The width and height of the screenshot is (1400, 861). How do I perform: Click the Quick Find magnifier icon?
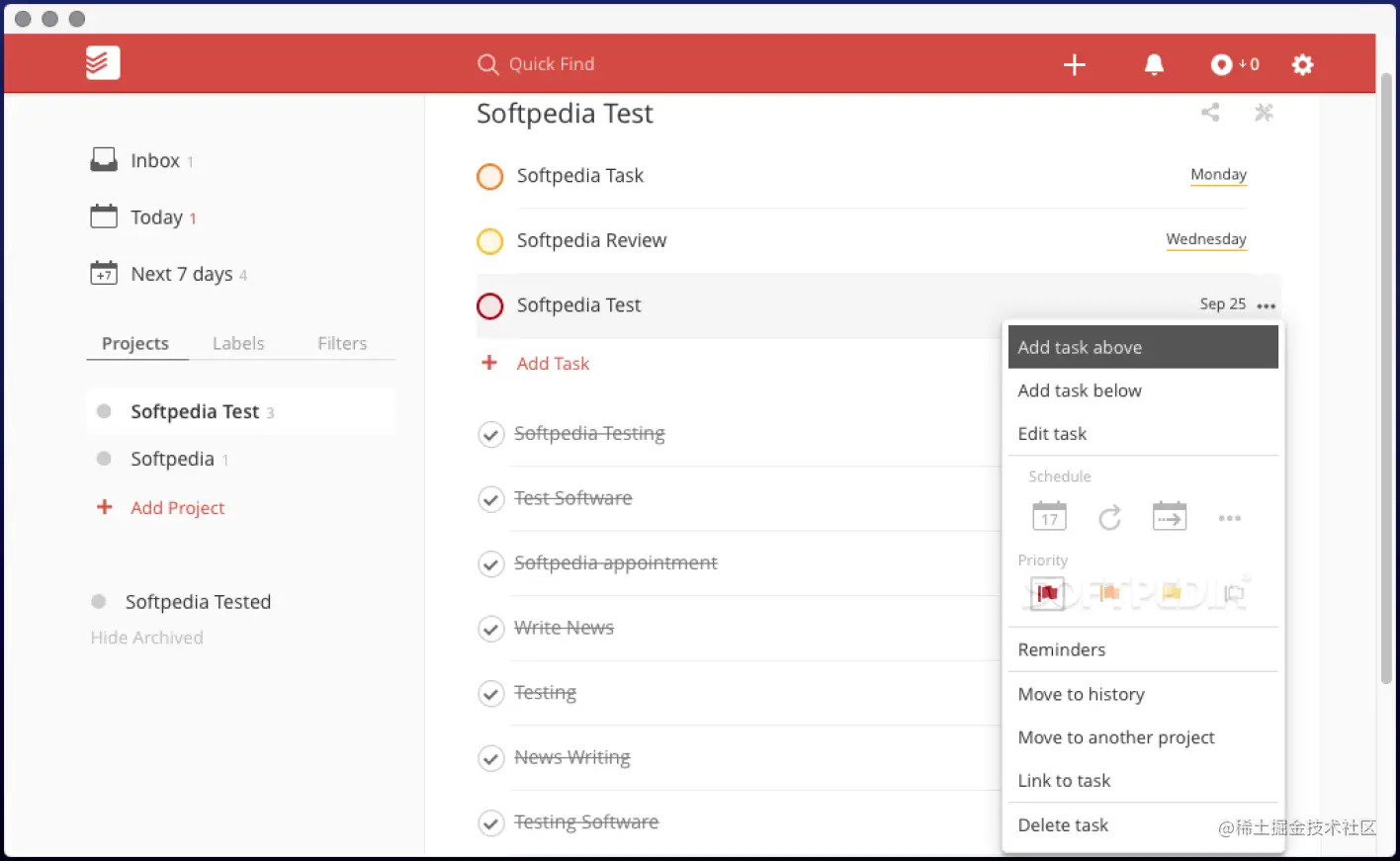[x=487, y=64]
